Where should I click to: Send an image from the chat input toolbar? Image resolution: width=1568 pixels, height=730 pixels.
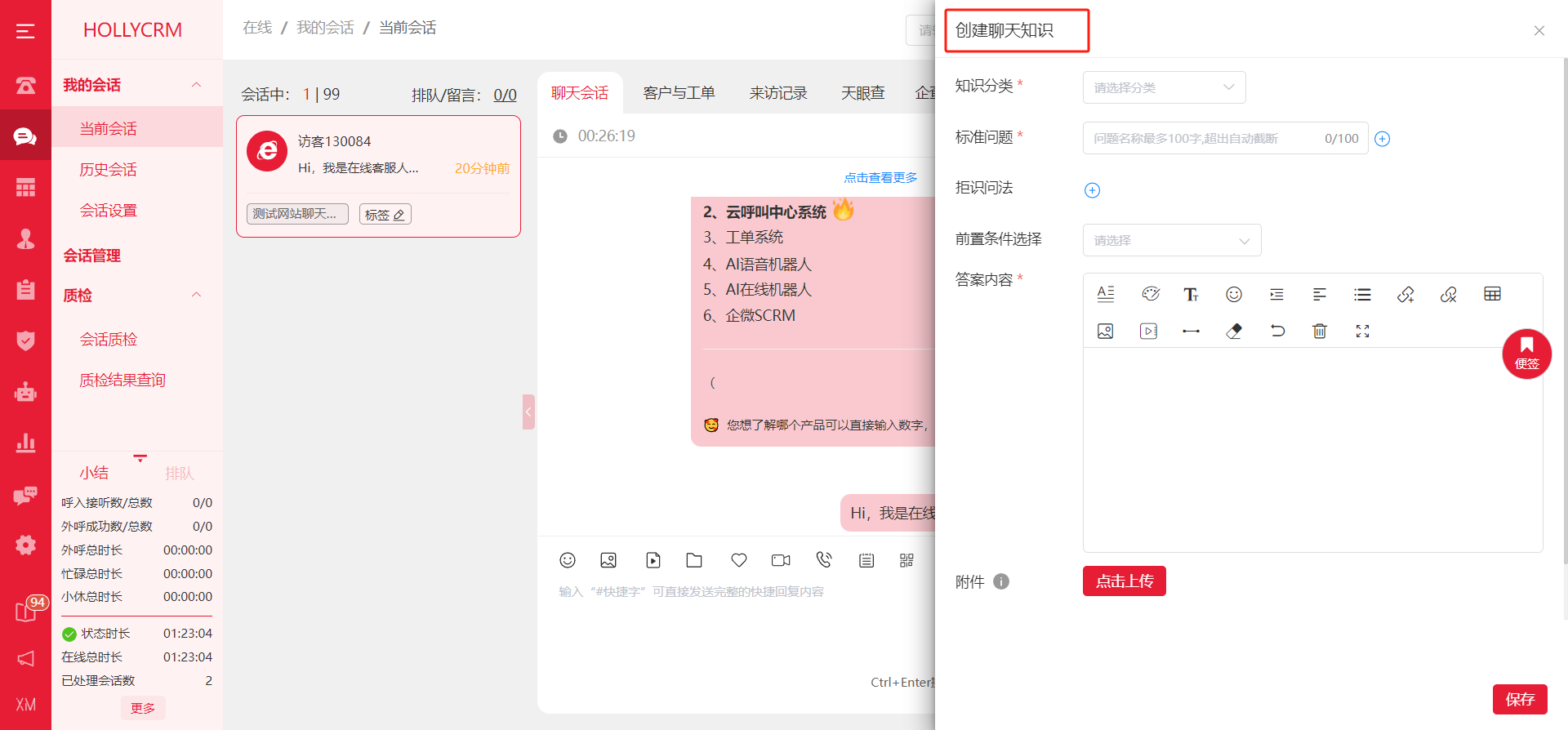[x=608, y=559]
